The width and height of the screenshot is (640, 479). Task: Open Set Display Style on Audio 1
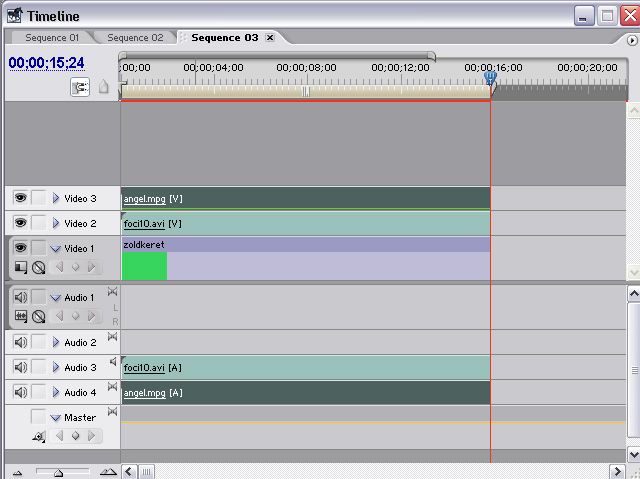coord(20,316)
